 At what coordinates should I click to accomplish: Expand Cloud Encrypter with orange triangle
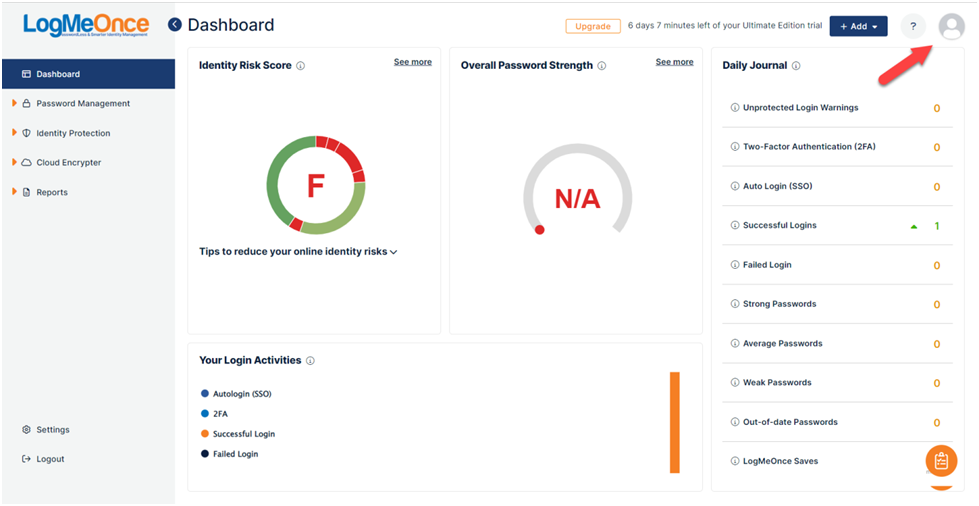[14, 162]
